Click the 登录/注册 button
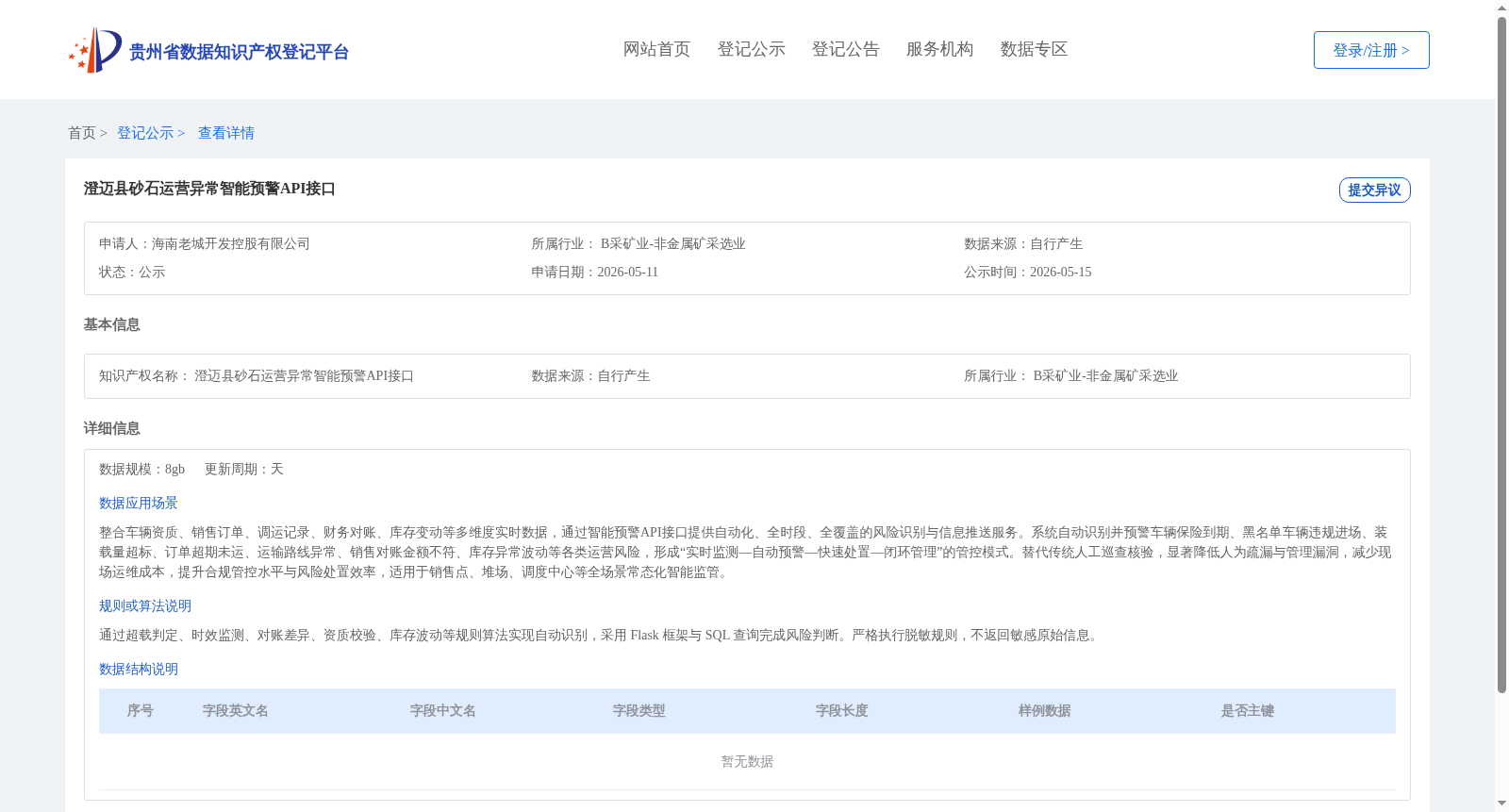 [1371, 50]
